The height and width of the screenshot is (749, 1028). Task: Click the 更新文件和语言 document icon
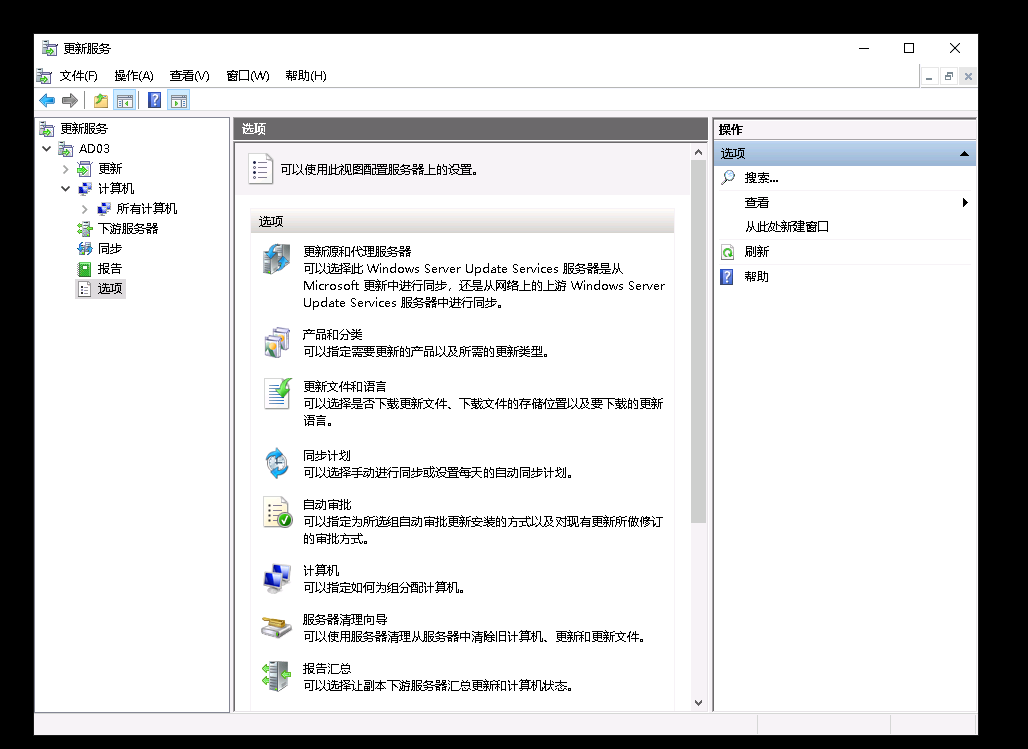coord(277,394)
